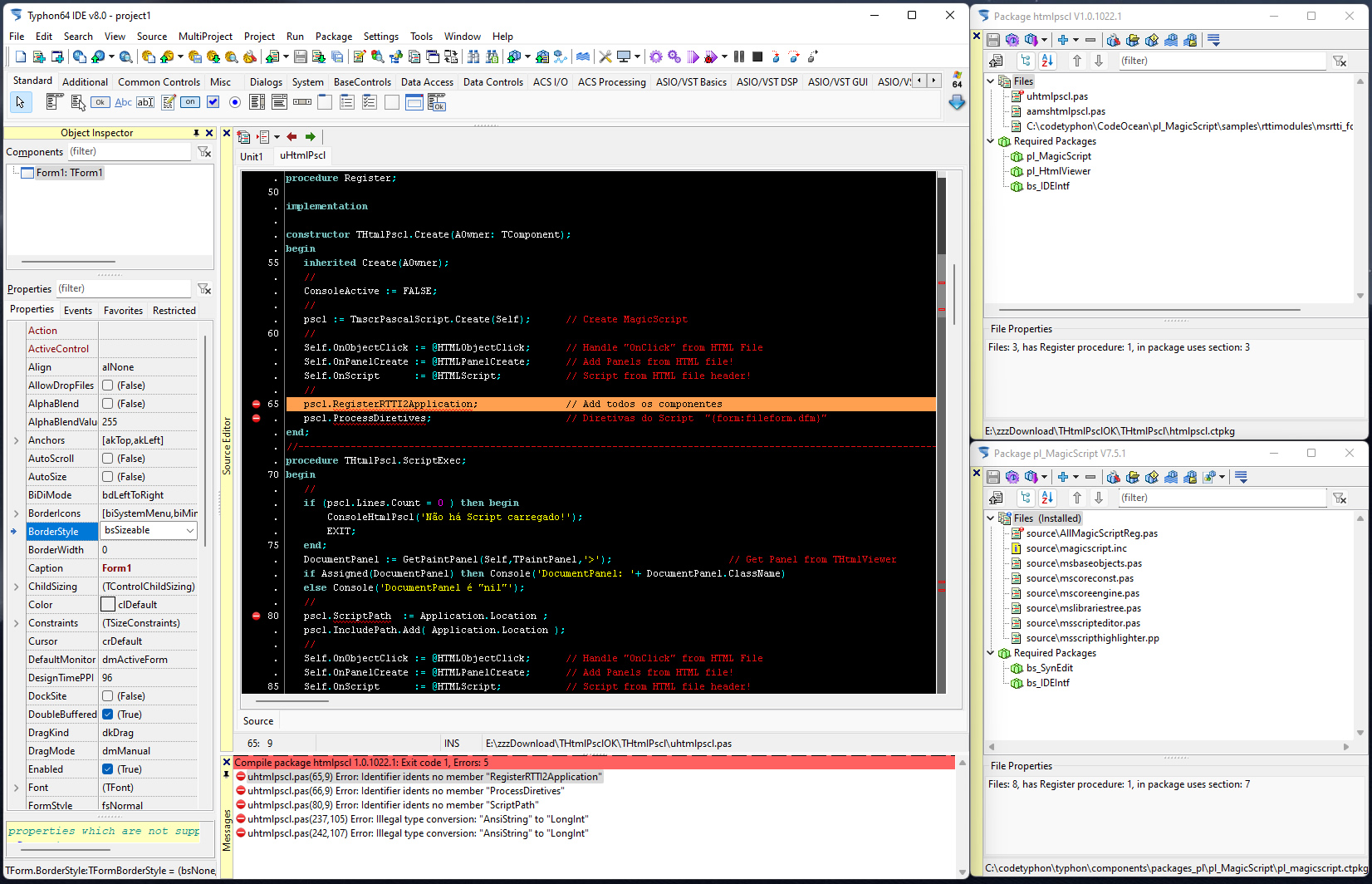The width and height of the screenshot is (1372, 884).
Task: Expand the Constraints property
Action: click(x=16, y=623)
